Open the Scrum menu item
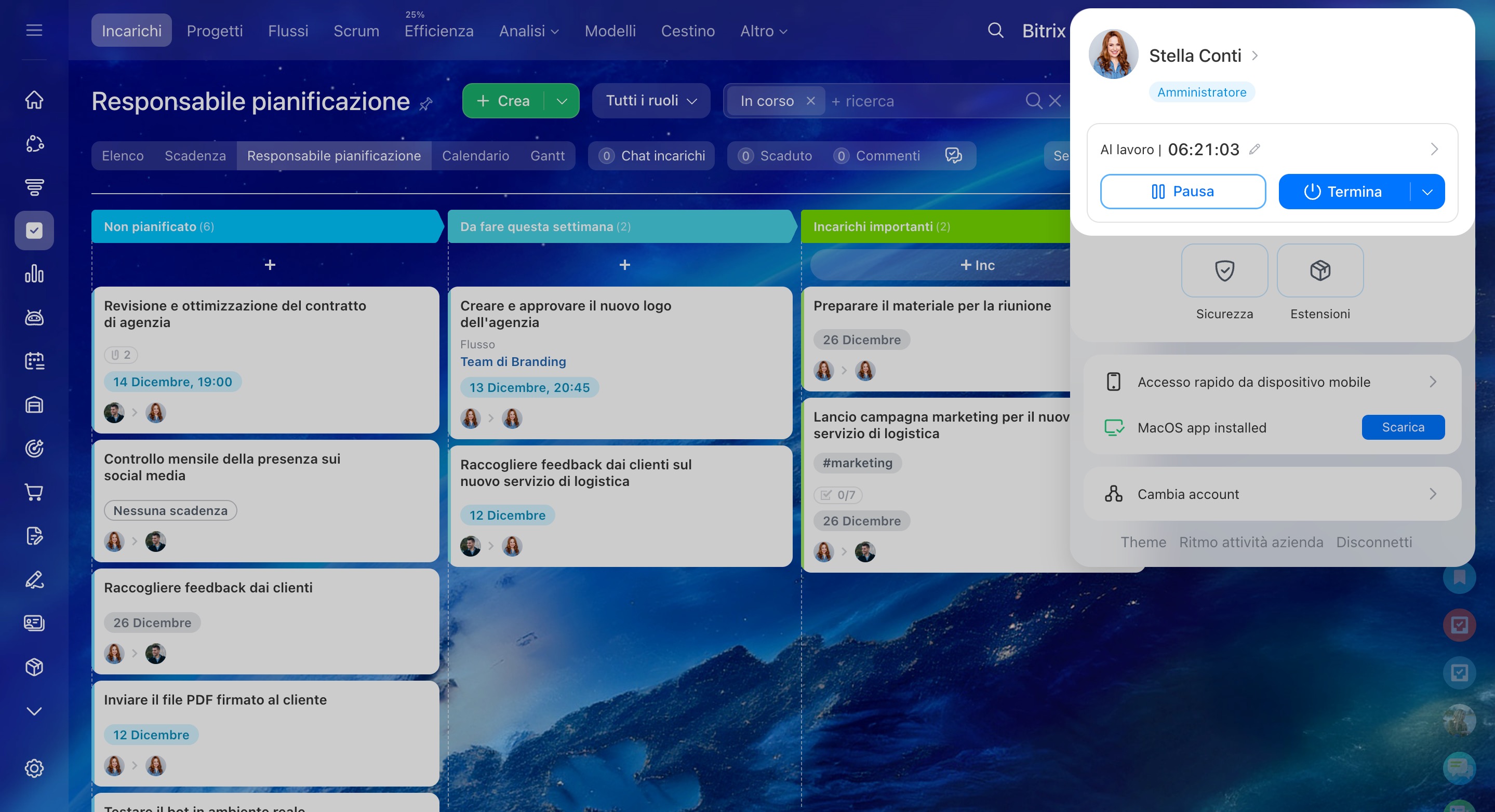The image size is (1495, 812). [x=356, y=31]
